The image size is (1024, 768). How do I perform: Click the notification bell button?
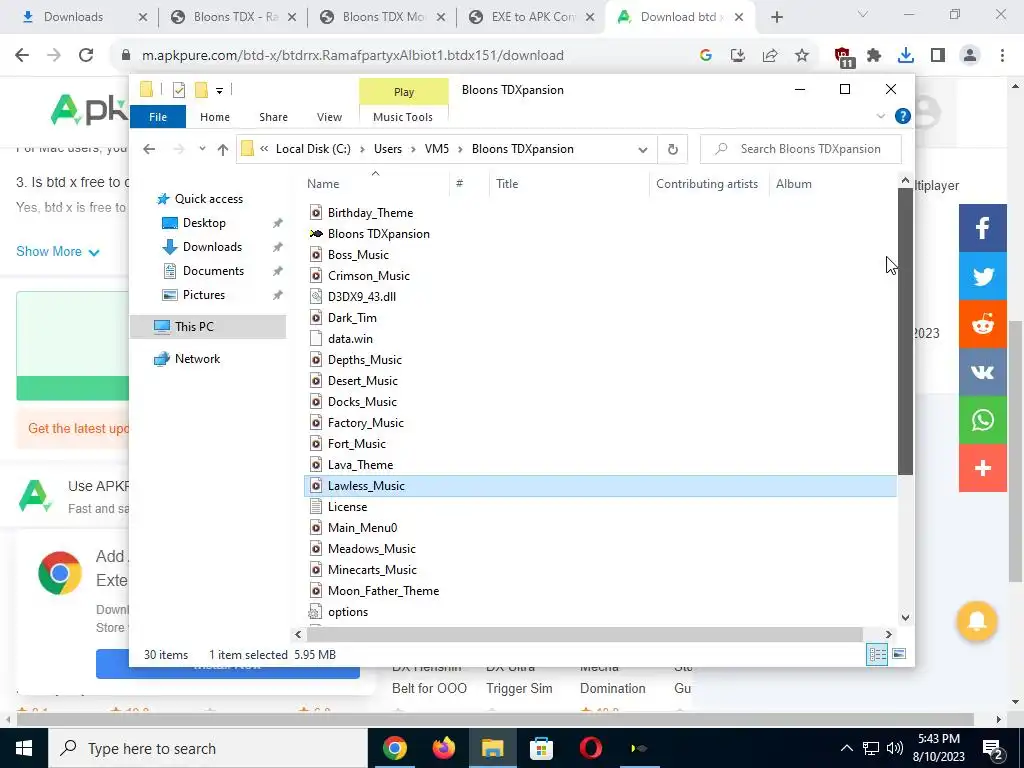(x=977, y=620)
